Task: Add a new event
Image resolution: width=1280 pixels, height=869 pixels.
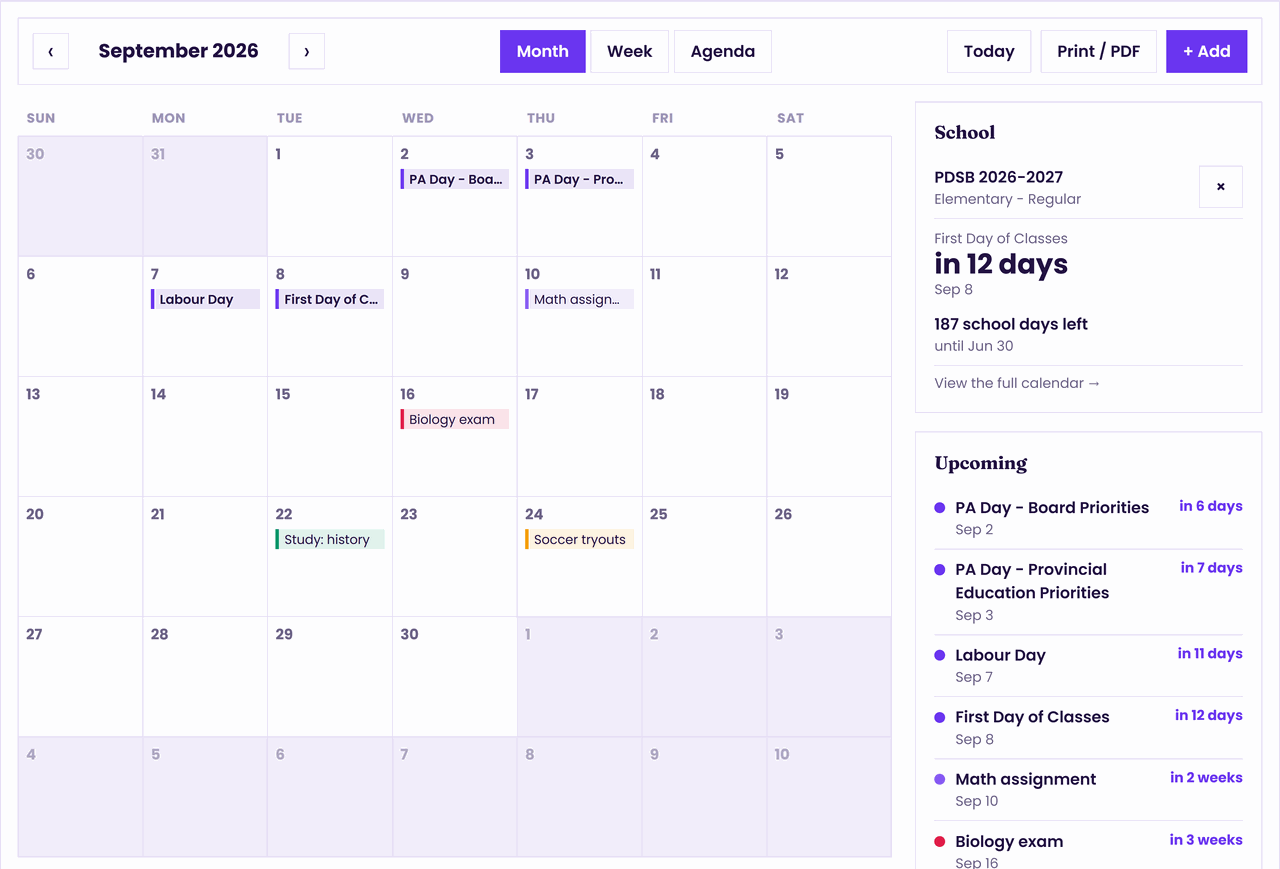Action: 1207,51
